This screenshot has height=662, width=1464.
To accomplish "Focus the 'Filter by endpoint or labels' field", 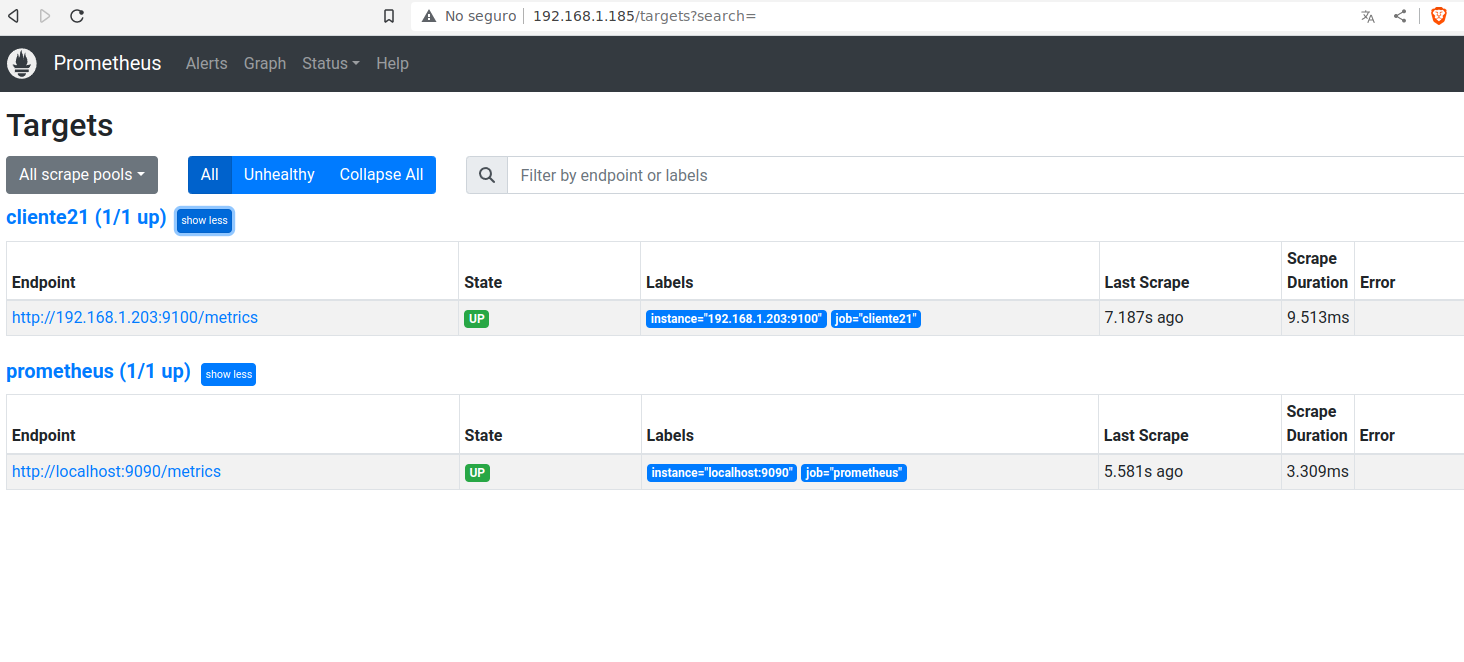I will [x=986, y=175].
